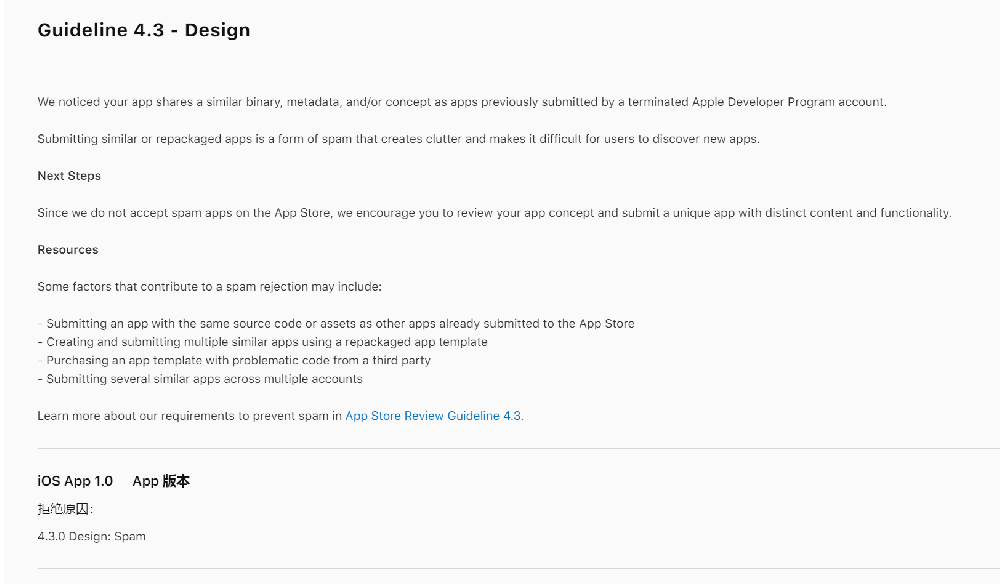Click the paragraph starting "We noticed your app shares"
This screenshot has height=584, width=1000.
pyautogui.click(x=462, y=102)
